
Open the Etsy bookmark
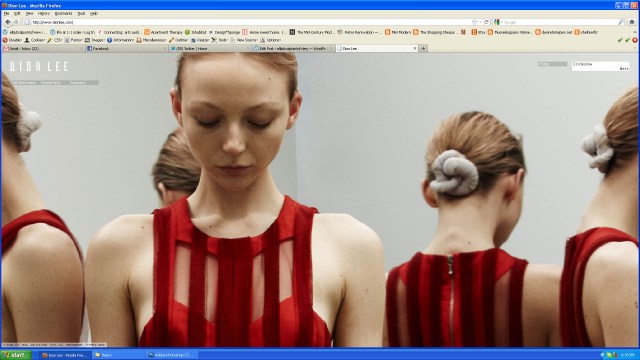(478, 32)
